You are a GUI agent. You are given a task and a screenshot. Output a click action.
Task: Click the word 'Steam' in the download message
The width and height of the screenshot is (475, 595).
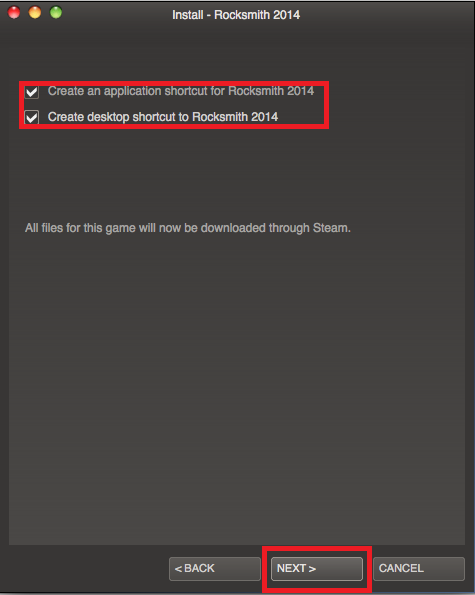[x=330, y=228]
